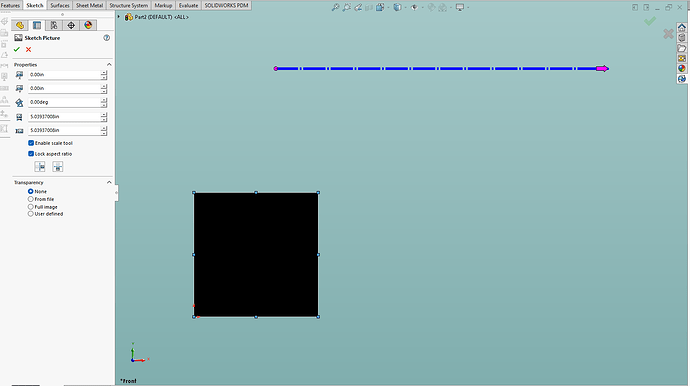Open SOLIDWORKS Resources home icon in task pane

point(682,27)
